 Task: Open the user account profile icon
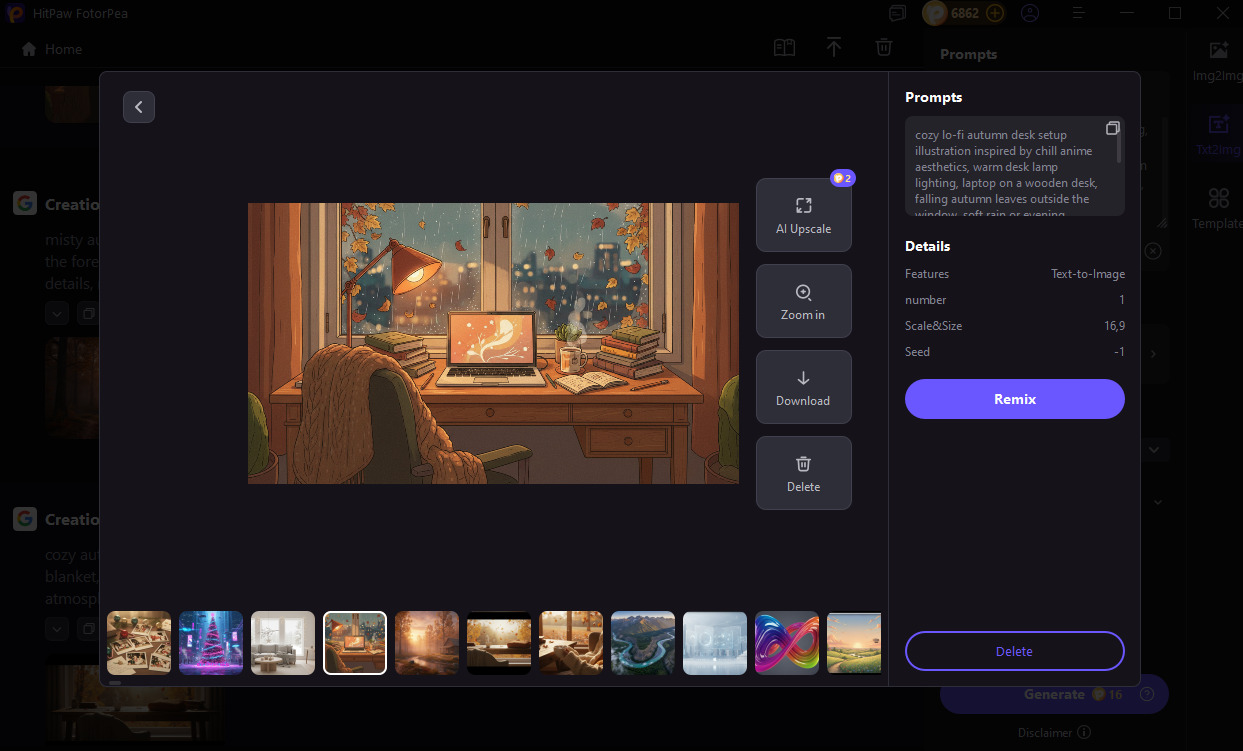click(1029, 13)
